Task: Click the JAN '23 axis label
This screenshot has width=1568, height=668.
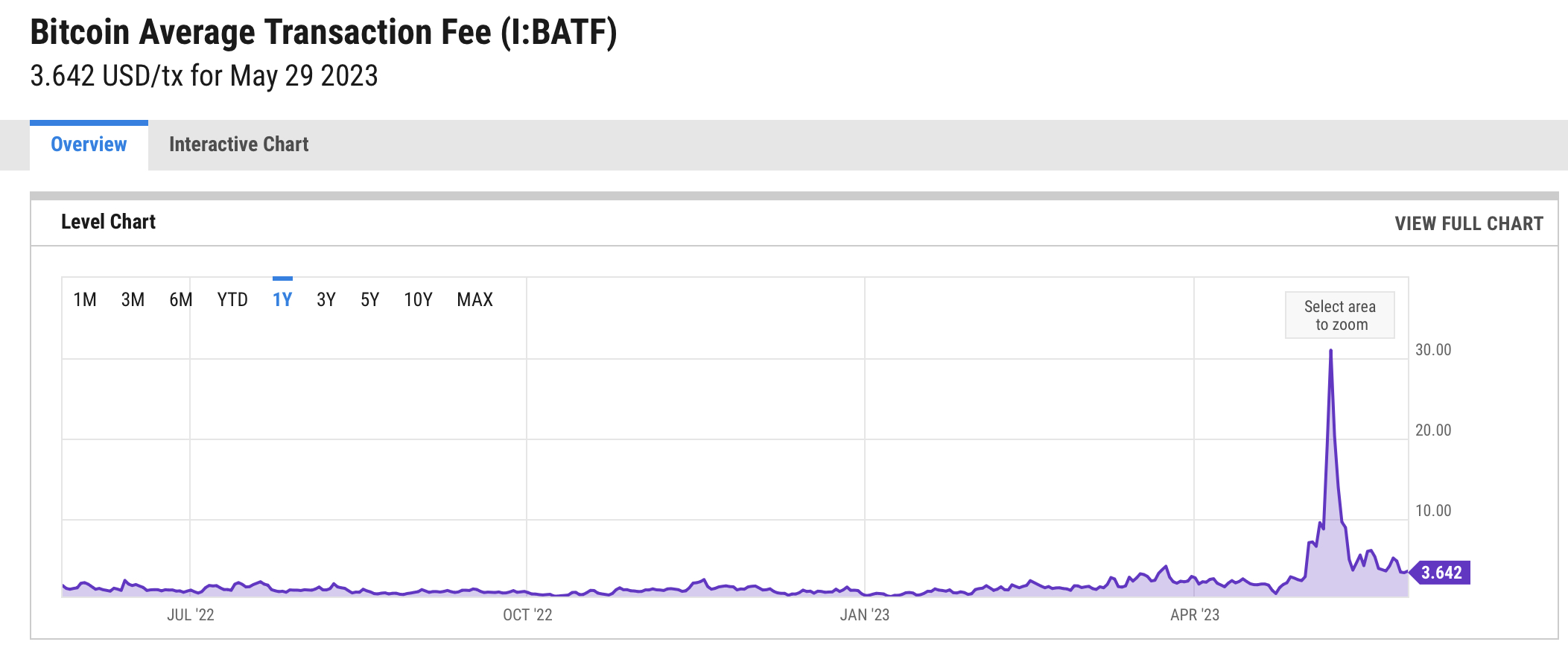Action: point(865,615)
